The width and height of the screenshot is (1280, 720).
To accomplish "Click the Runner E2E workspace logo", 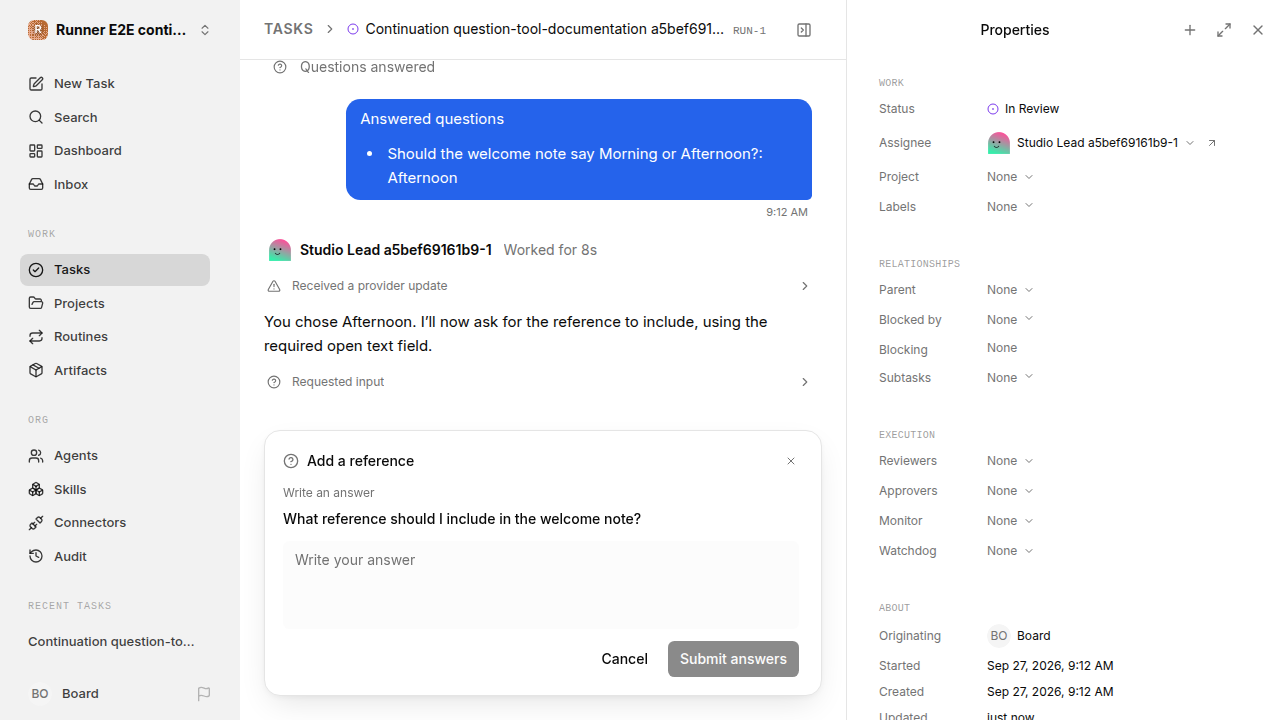I will (x=38, y=30).
